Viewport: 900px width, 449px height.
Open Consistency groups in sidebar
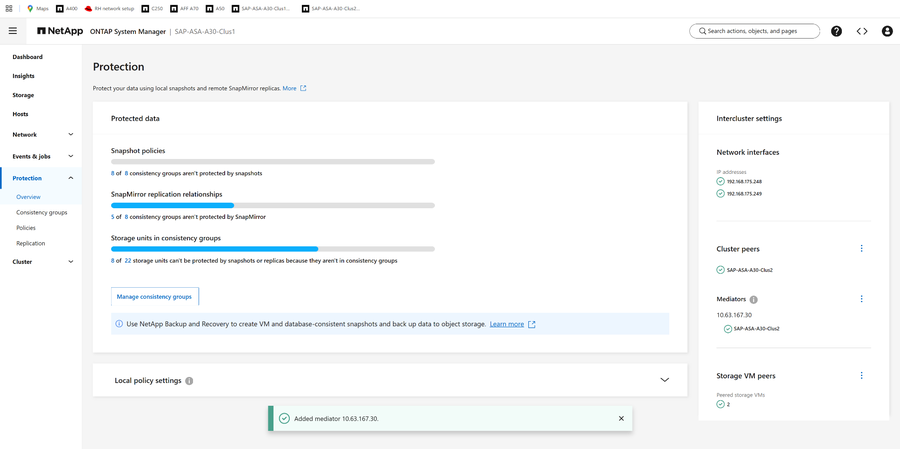(x=42, y=212)
